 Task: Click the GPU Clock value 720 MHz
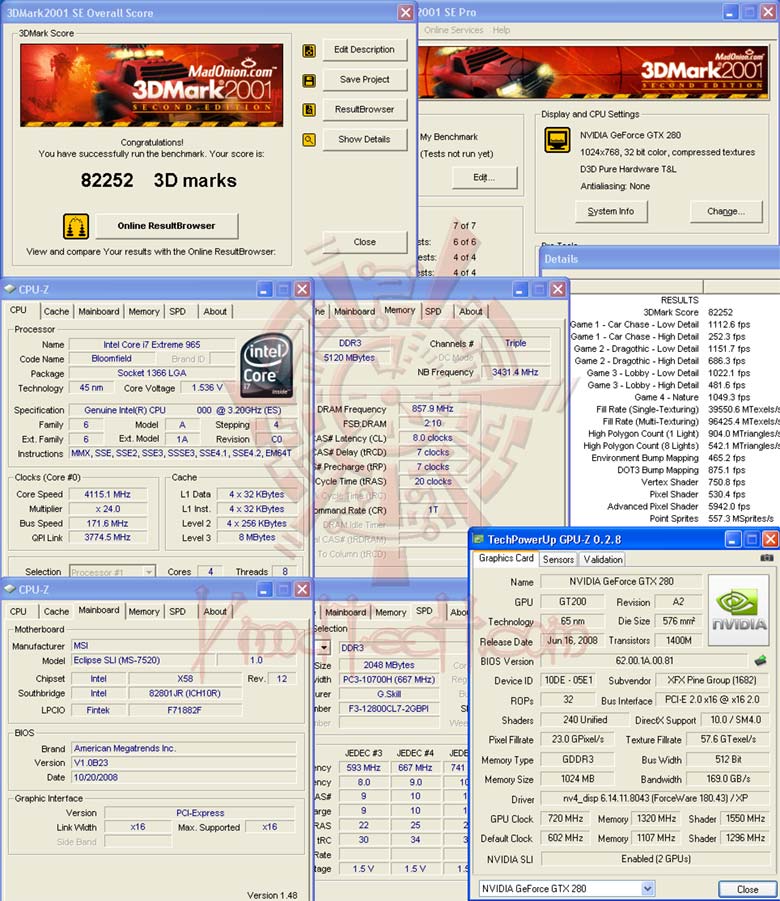pos(565,818)
